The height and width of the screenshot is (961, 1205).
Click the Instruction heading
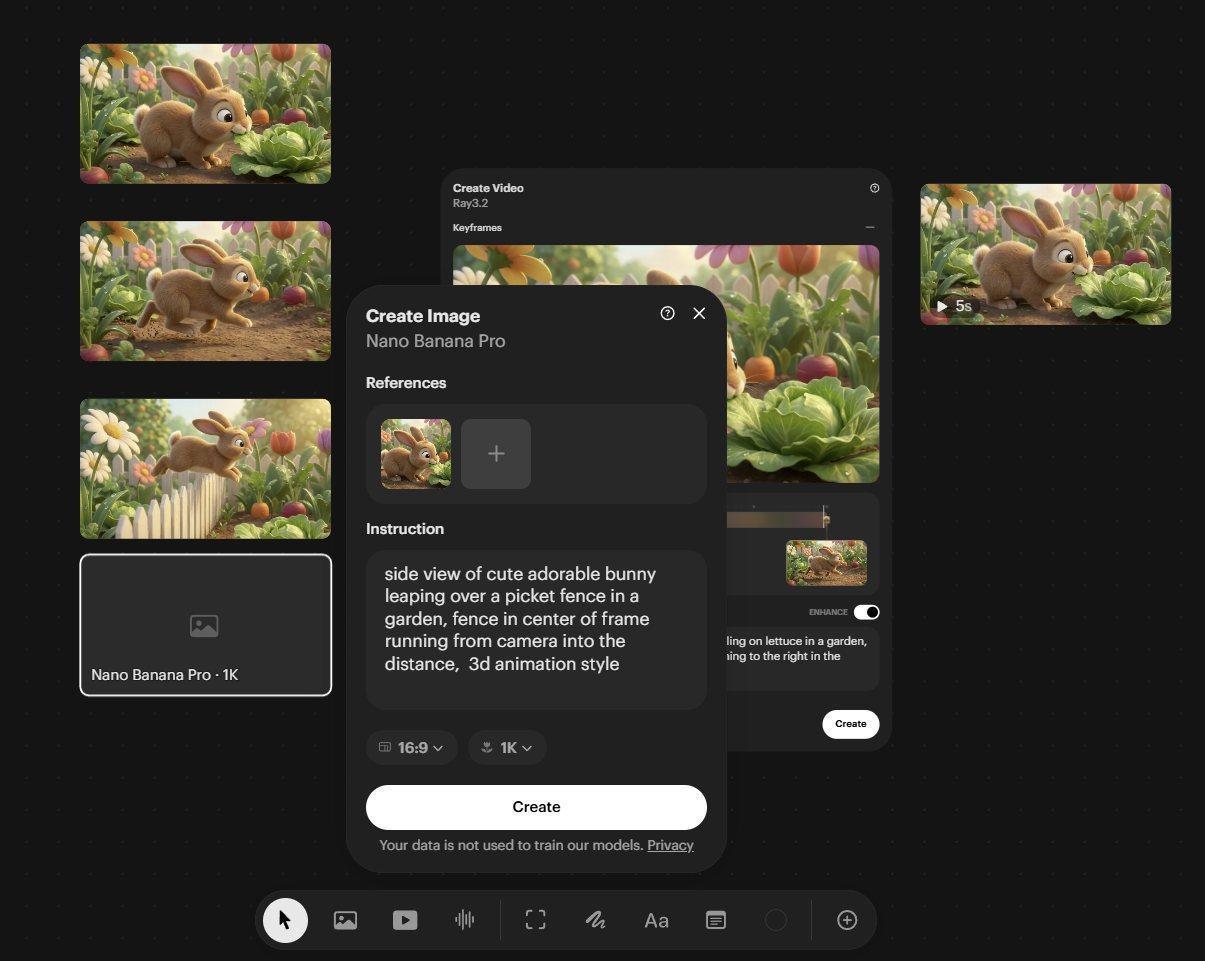tap(405, 529)
